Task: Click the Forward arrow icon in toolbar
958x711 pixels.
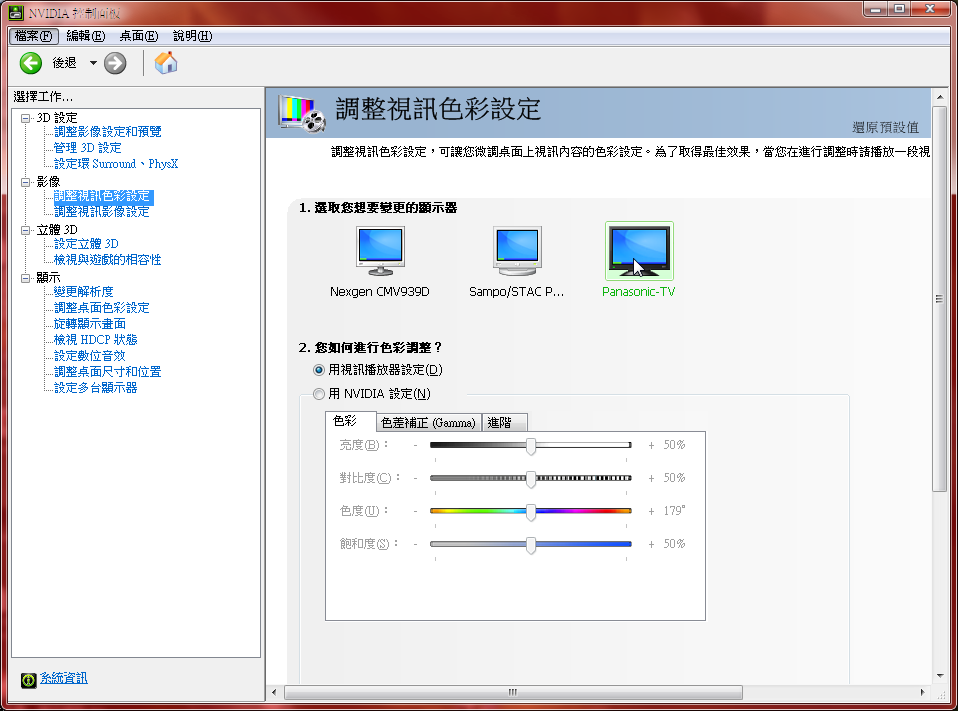Action: point(115,63)
